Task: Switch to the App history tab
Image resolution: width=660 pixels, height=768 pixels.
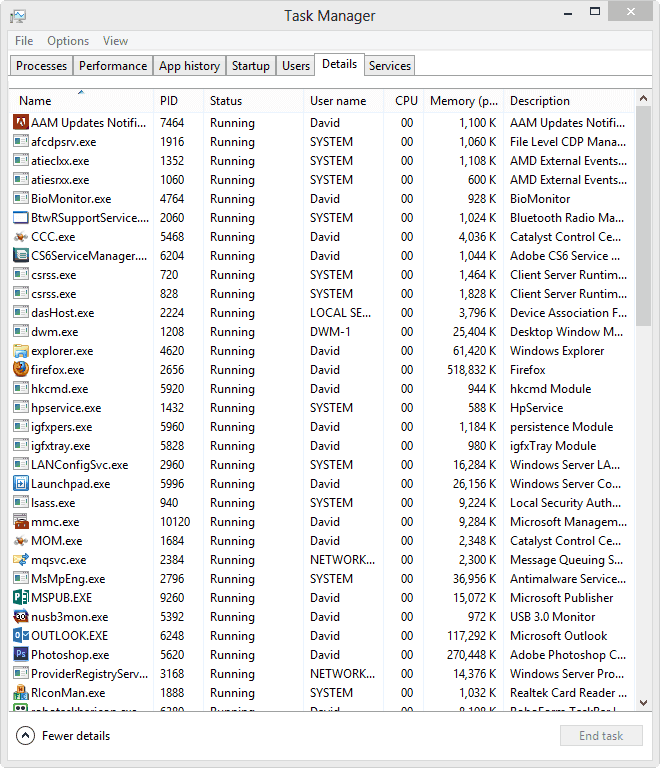Action: coord(189,66)
